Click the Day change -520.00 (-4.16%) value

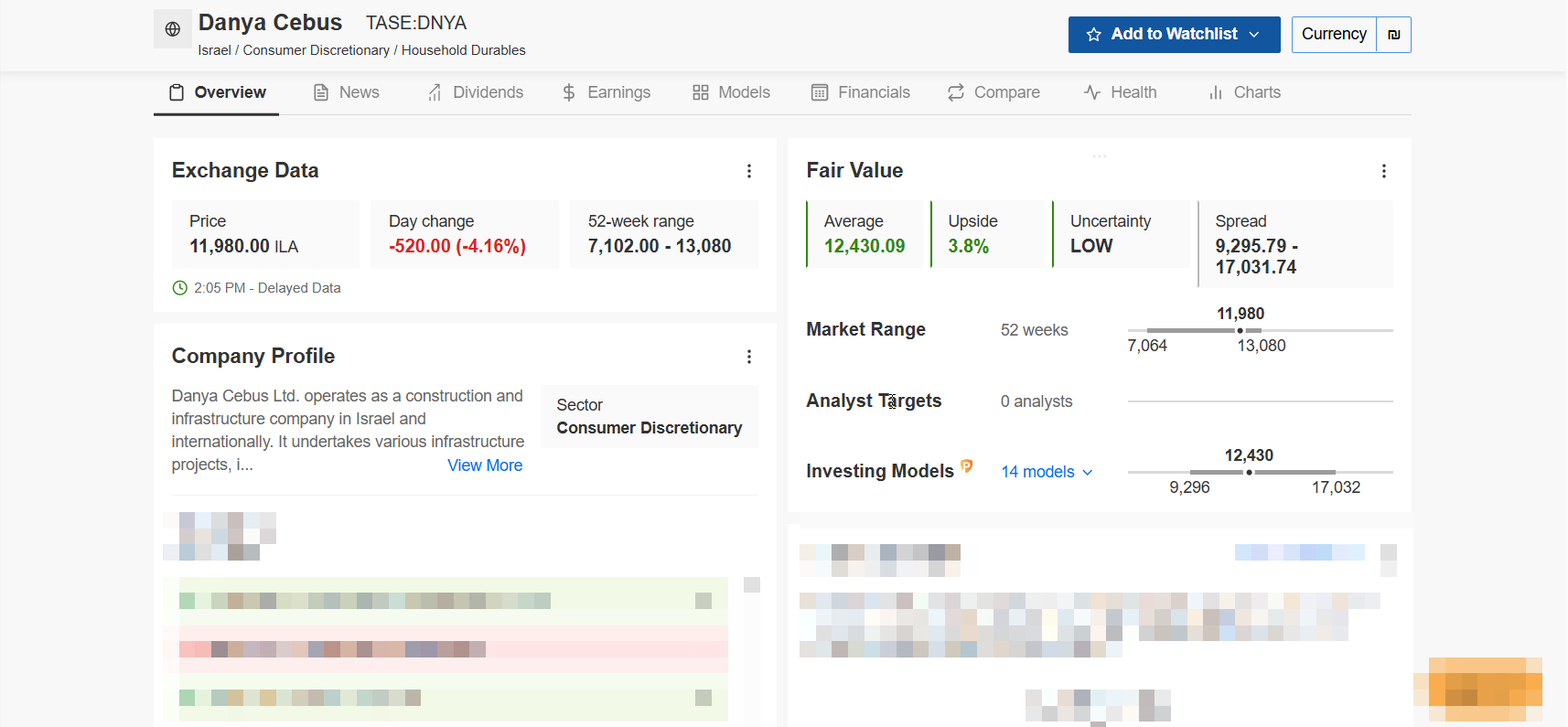457,246
